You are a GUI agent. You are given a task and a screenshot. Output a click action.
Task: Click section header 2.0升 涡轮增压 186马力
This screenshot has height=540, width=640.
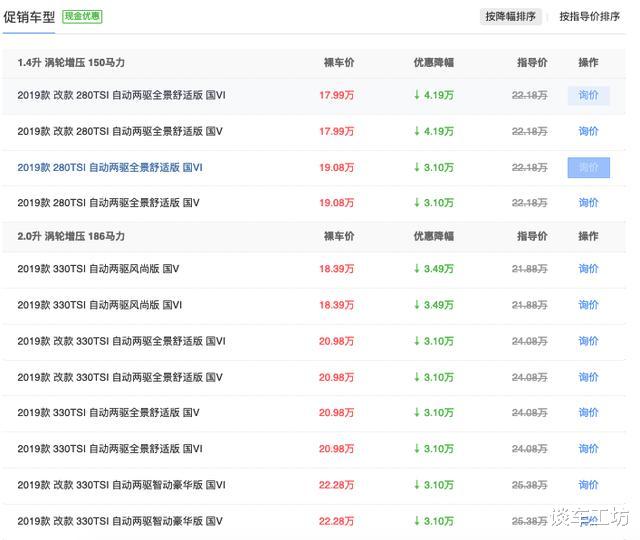(71, 236)
